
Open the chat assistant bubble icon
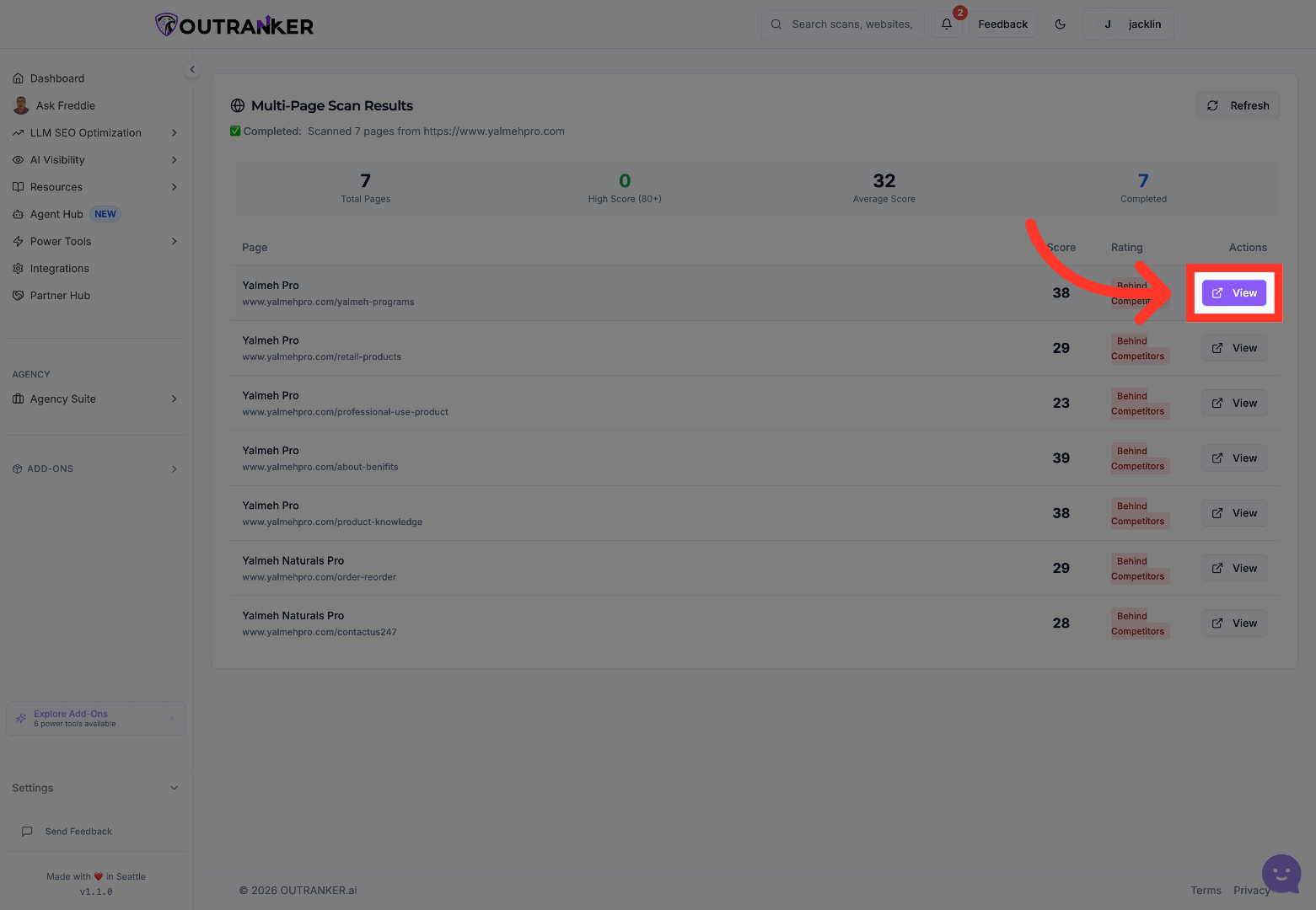[1281, 874]
